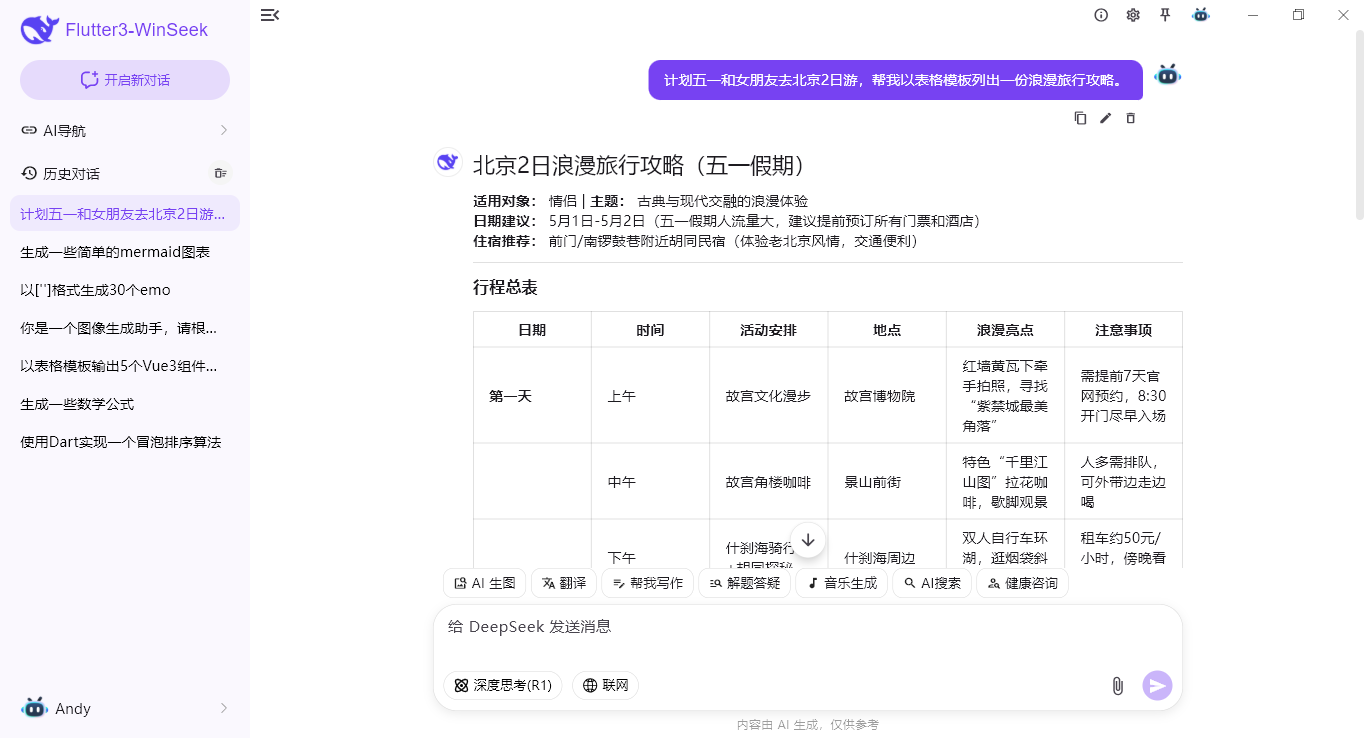Image resolution: width=1366 pixels, height=738 pixels.
Task: Copy the assistant's travel guide reply
Action: (1080, 118)
